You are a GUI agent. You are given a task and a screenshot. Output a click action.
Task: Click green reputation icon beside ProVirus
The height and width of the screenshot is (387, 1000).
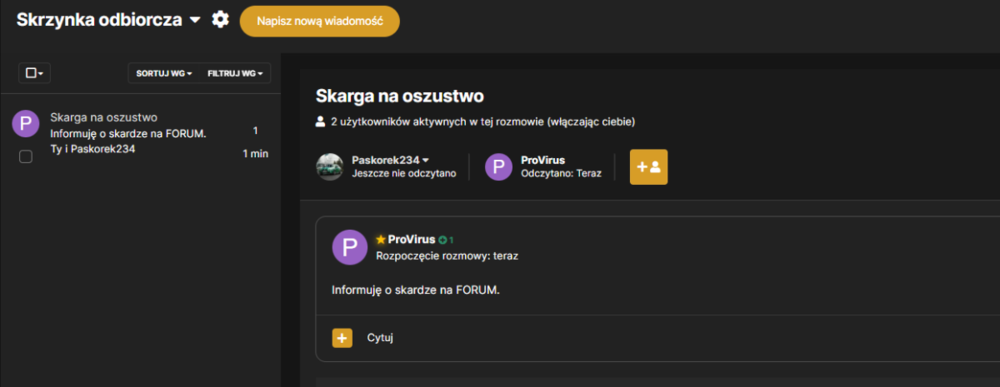[442, 240]
